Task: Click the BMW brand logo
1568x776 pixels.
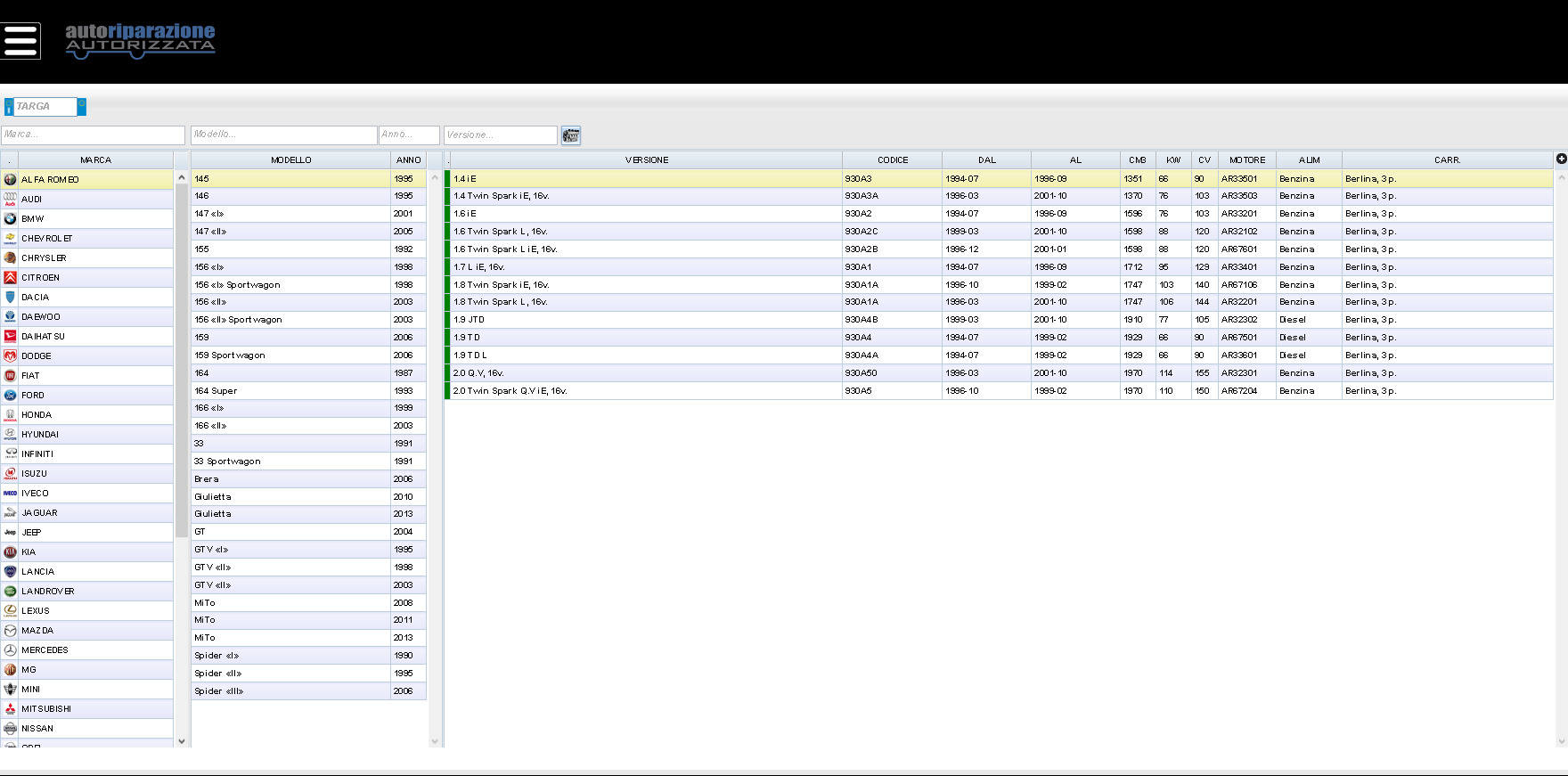Action: coord(10,218)
